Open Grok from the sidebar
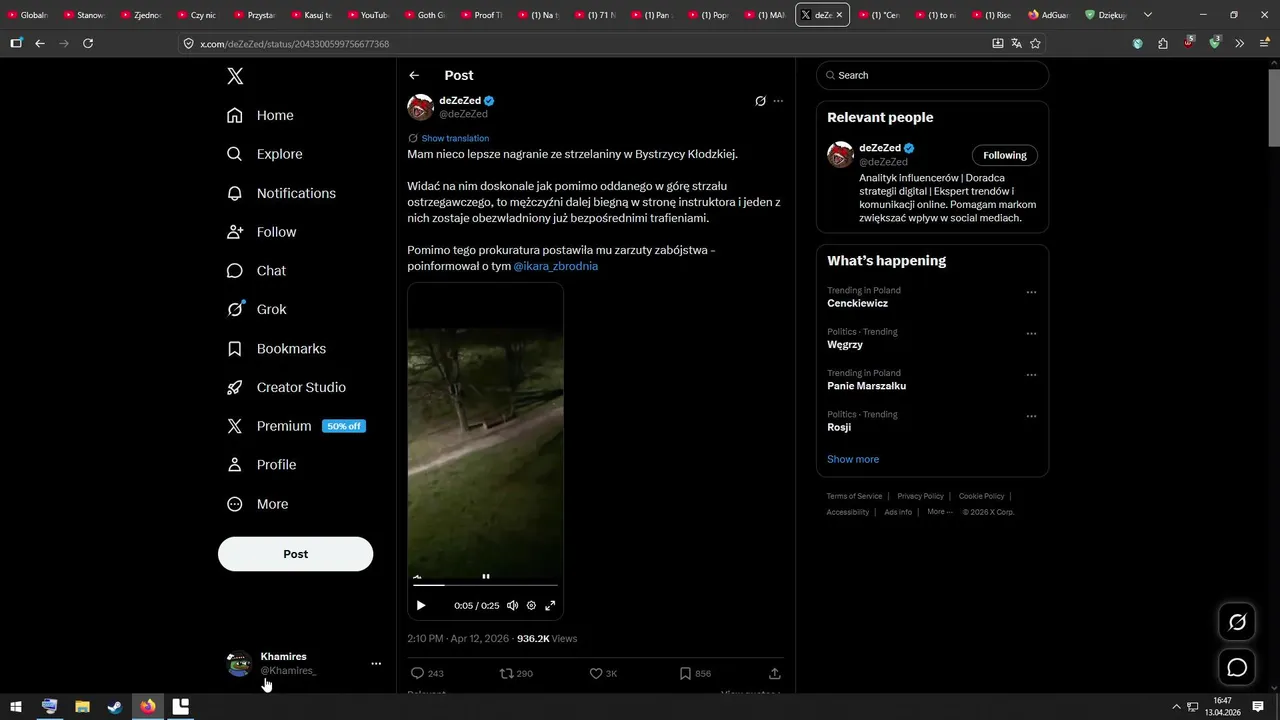The height and width of the screenshot is (720, 1280). (256, 310)
